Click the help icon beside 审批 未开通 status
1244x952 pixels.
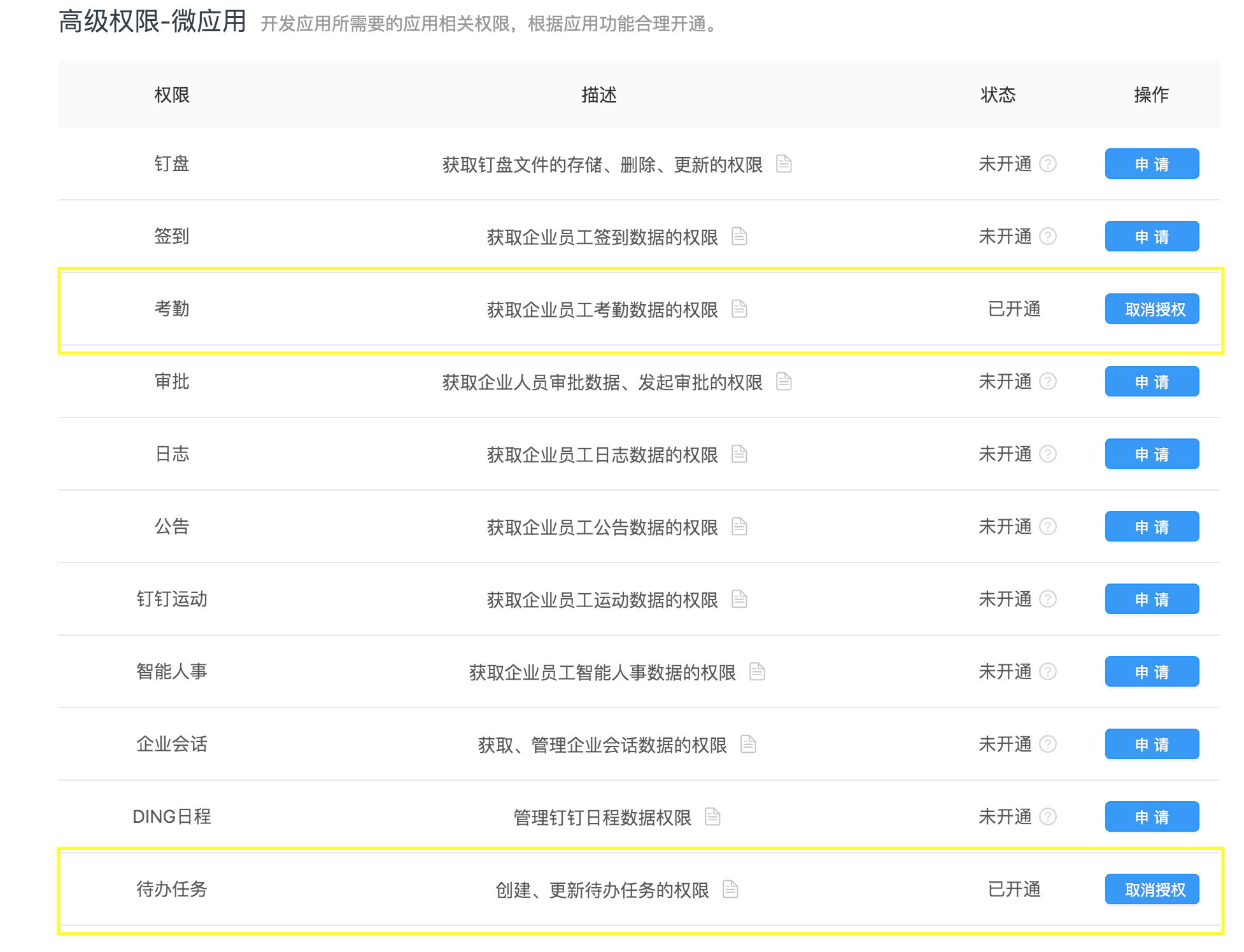tap(1048, 382)
